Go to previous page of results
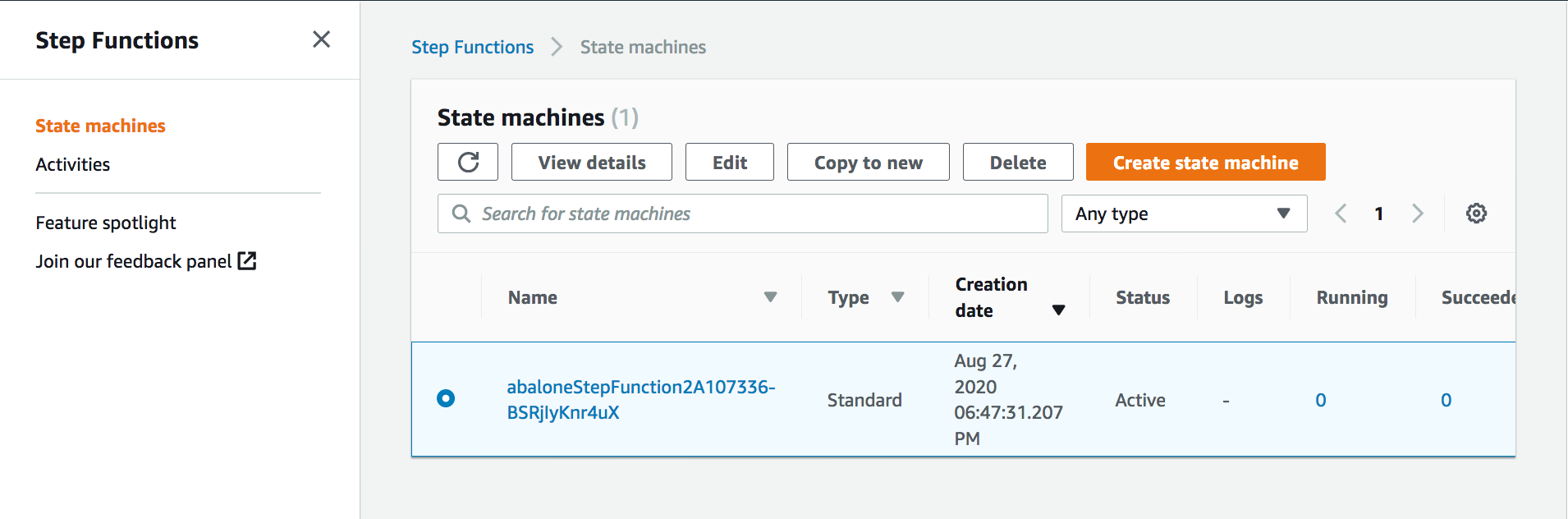Viewport: 1568px width, 519px height. click(1341, 214)
